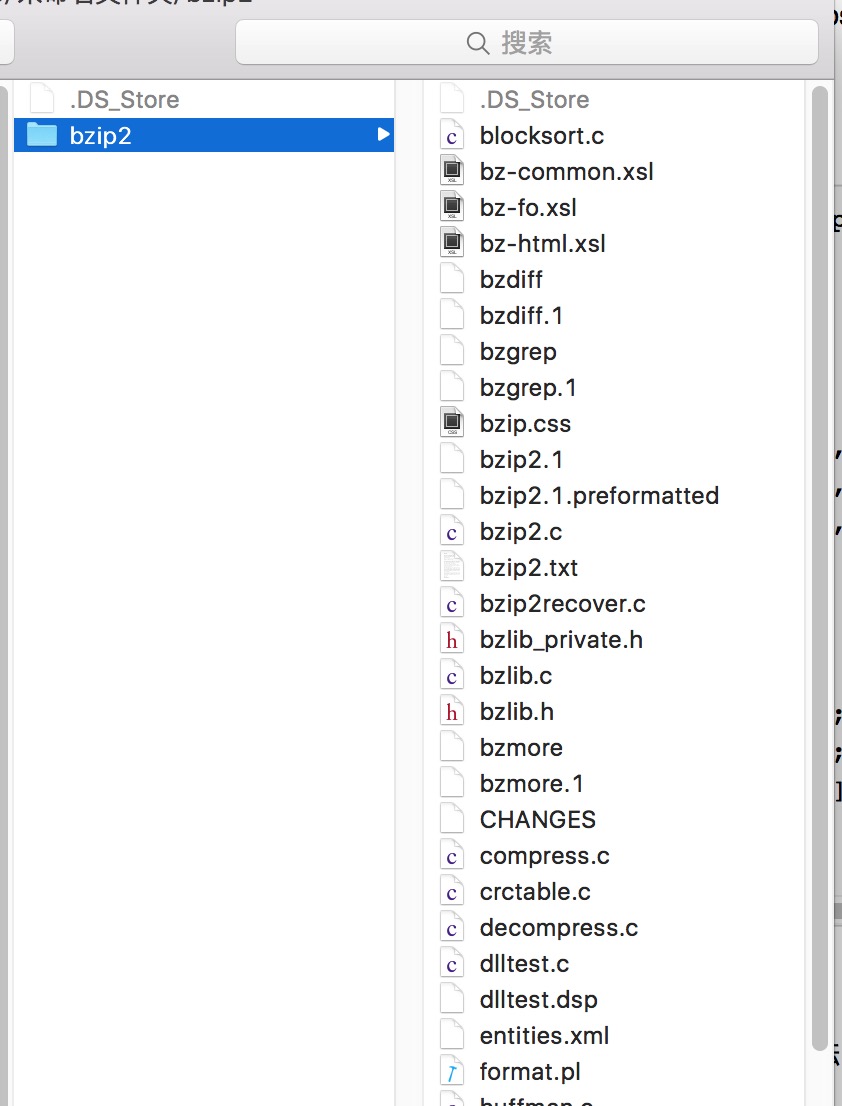This screenshot has width=842, height=1106.
Task: Select the bzip2 folder row
Action: pyautogui.click(x=200, y=135)
